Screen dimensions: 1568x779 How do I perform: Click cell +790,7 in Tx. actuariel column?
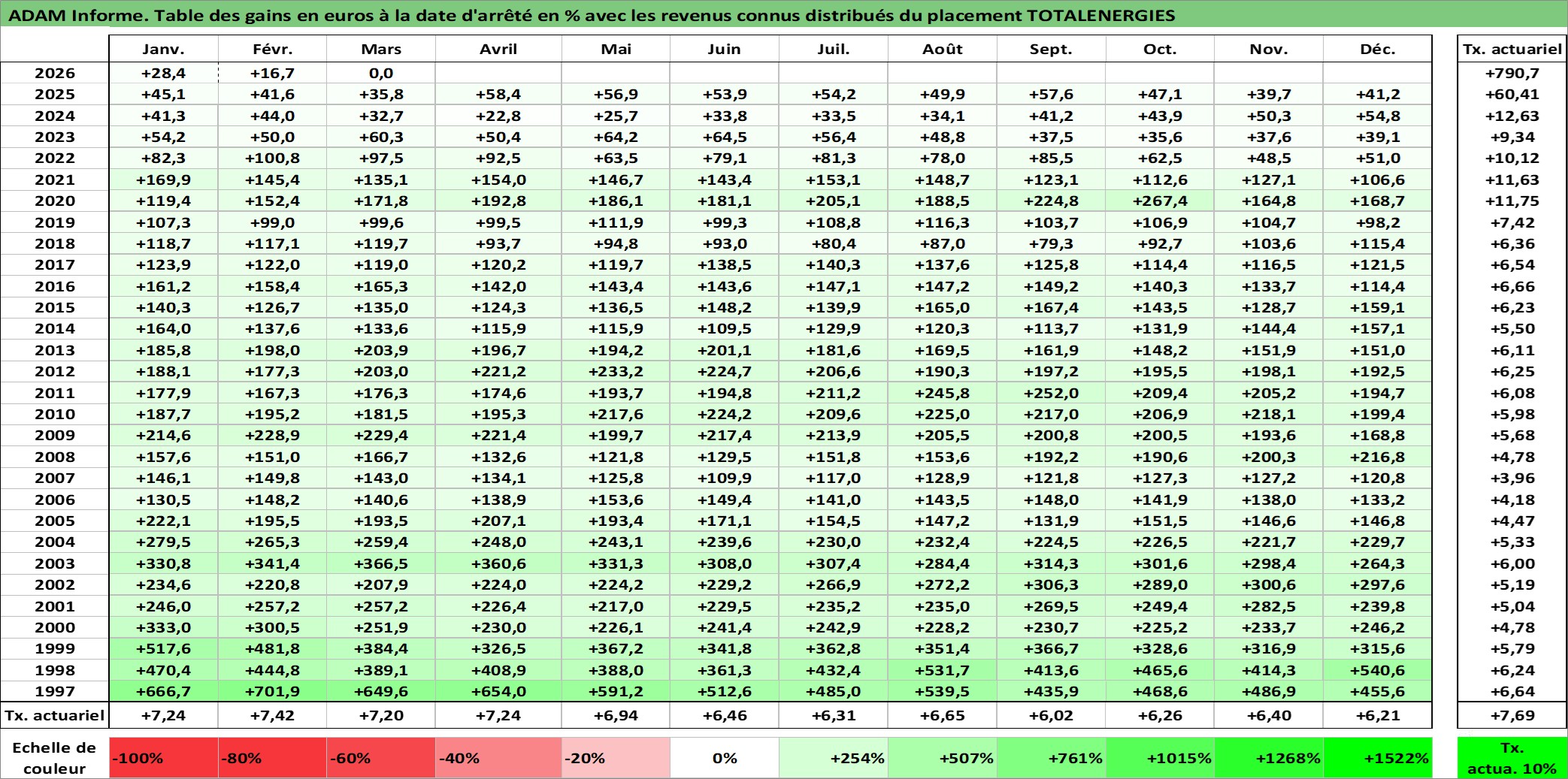[x=1512, y=73]
